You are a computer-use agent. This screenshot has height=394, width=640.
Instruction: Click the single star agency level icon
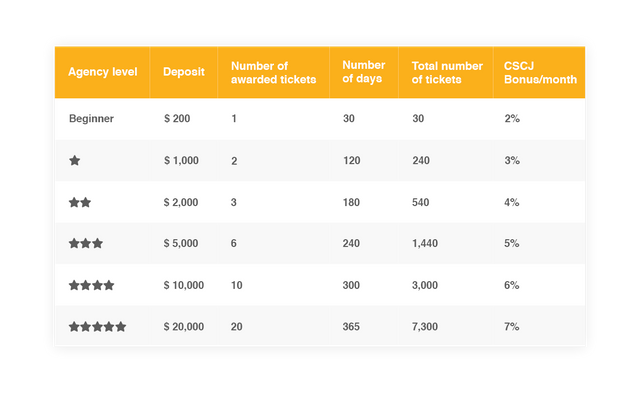click(75, 160)
